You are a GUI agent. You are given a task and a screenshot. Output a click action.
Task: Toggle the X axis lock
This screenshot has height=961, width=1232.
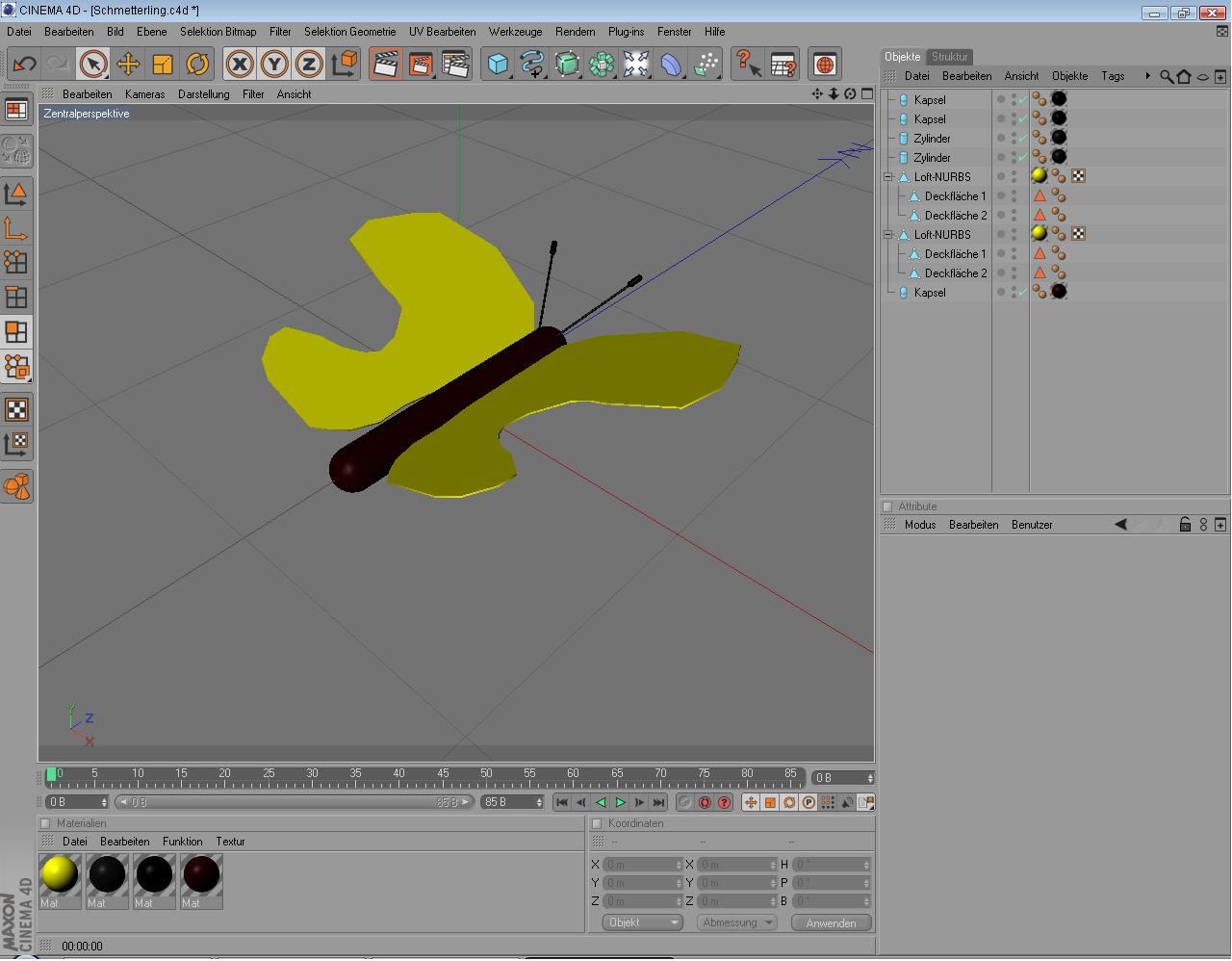coord(240,65)
